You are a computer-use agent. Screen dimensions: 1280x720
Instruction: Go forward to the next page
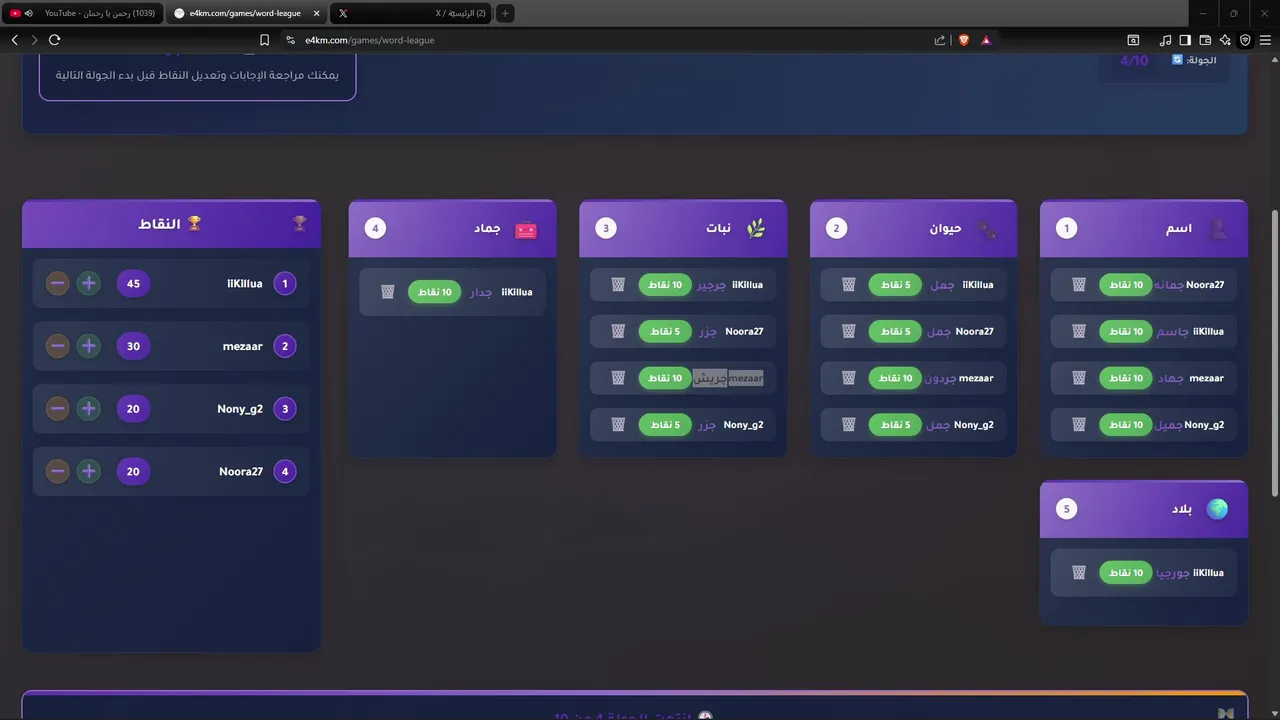point(34,40)
